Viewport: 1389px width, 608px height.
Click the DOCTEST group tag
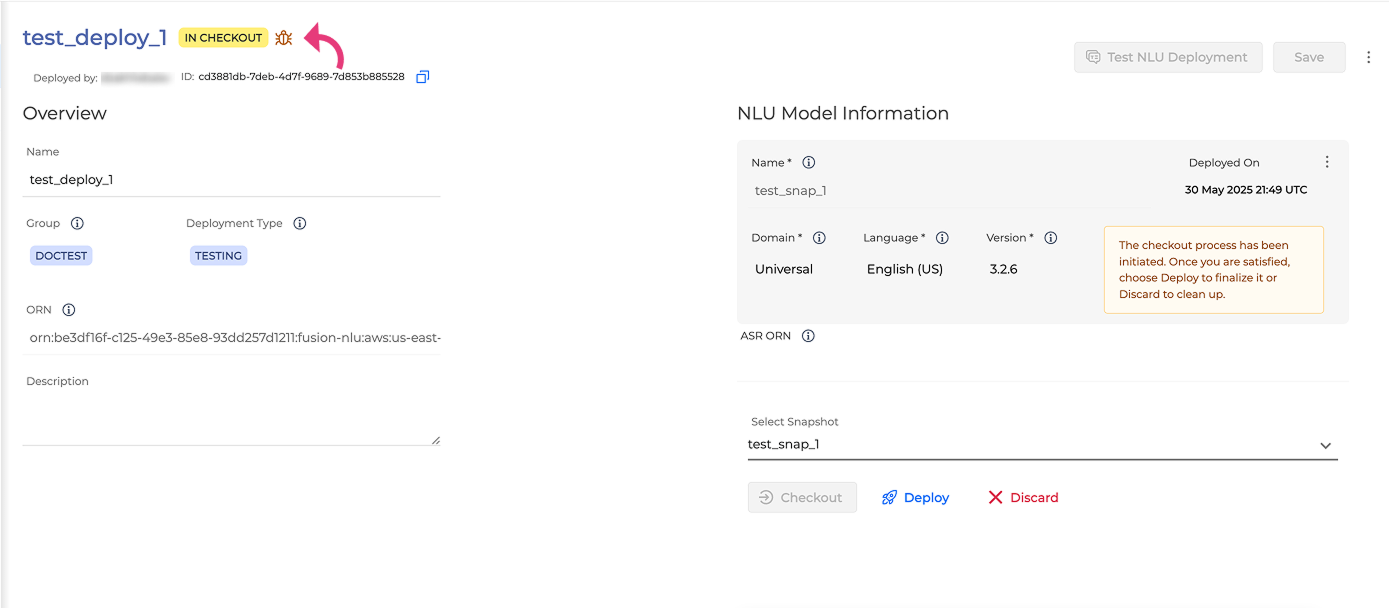62,256
